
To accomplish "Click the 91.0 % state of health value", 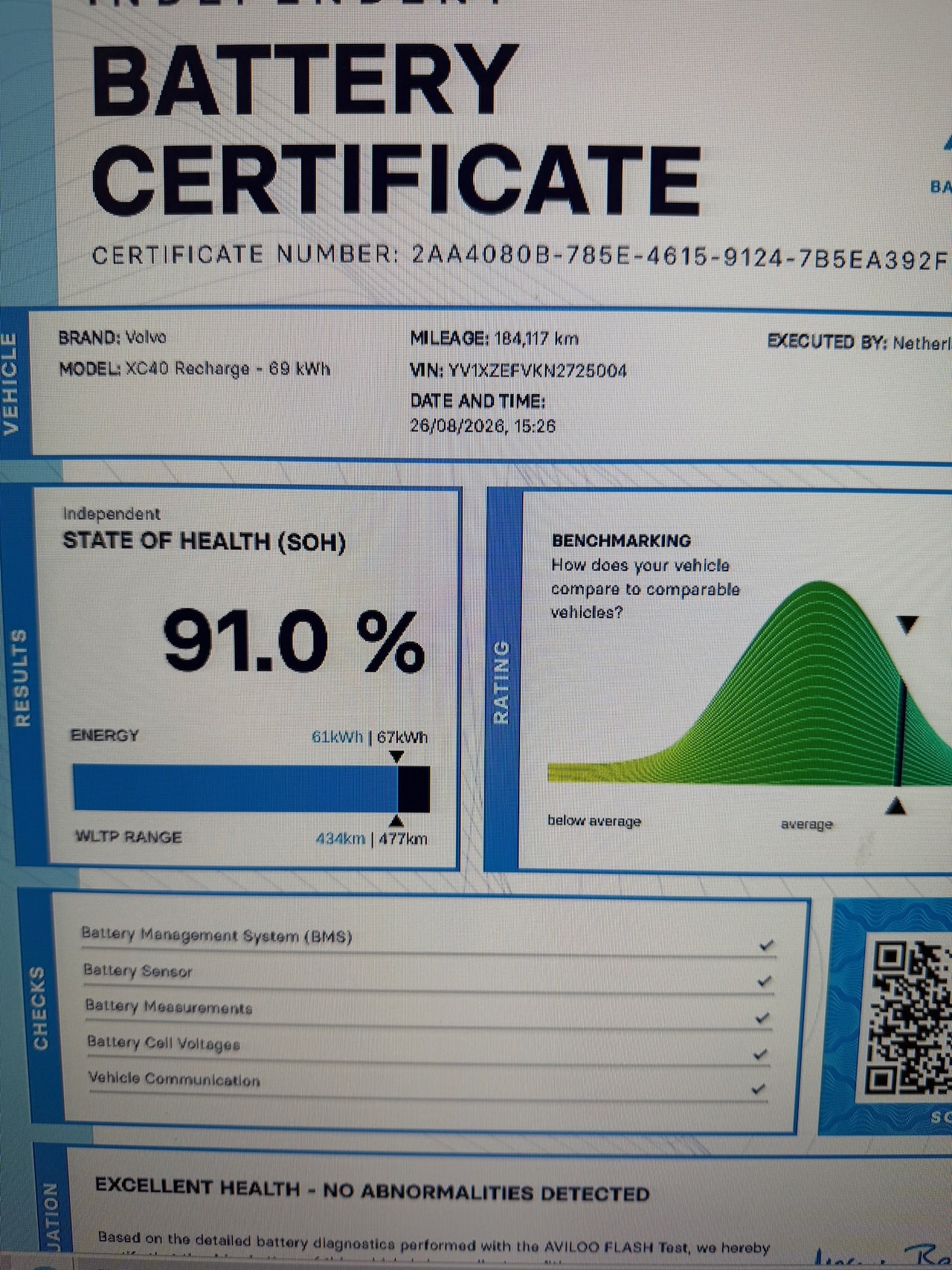I will [x=294, y=641].
